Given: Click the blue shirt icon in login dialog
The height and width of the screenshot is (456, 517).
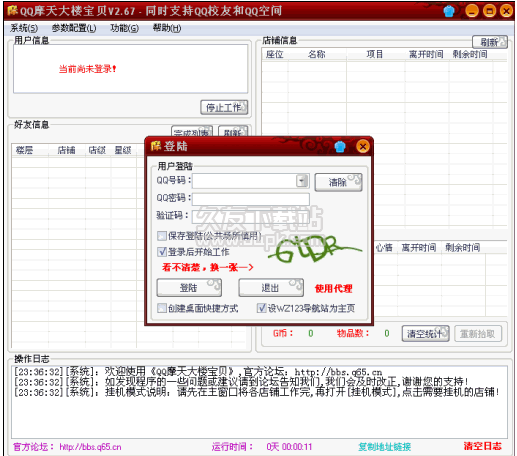Looking at the screenshot, I should pos(340,146).
